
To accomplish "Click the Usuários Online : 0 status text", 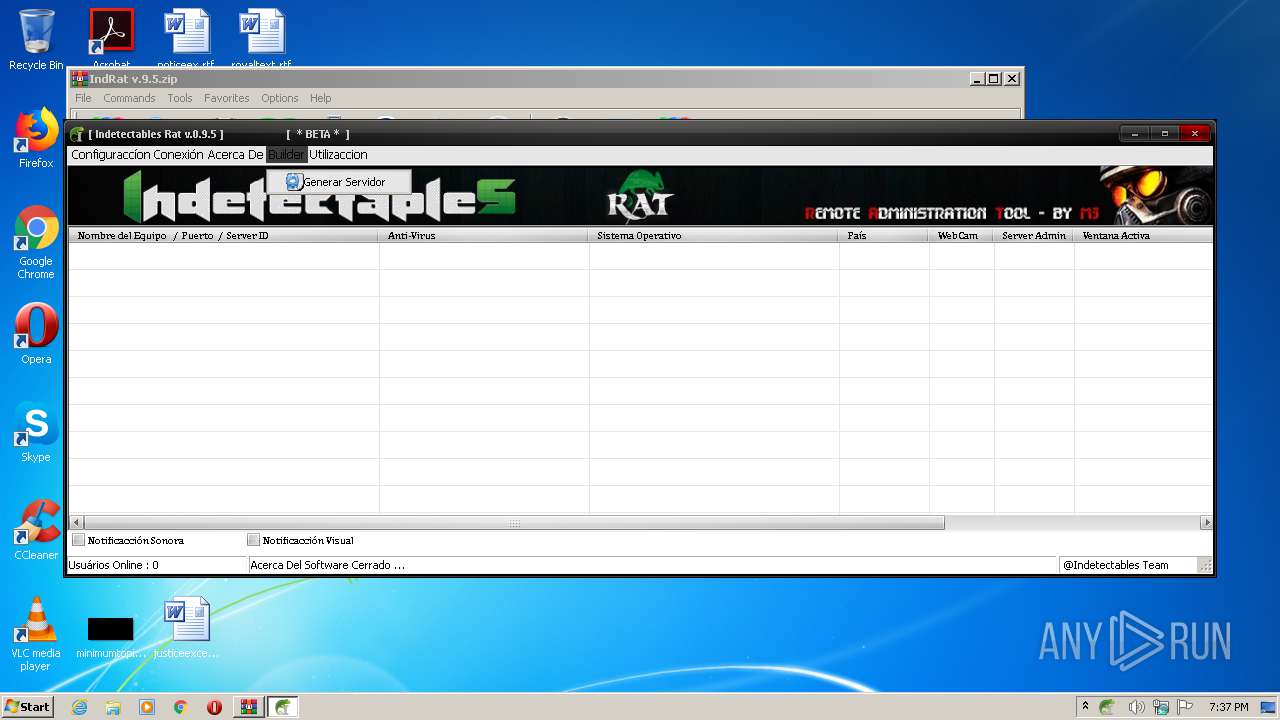I will pyautogui.click(x=113, y=565).
